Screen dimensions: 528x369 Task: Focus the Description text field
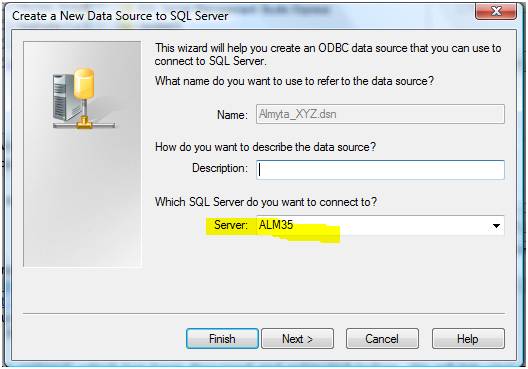[x=380, y=170]
